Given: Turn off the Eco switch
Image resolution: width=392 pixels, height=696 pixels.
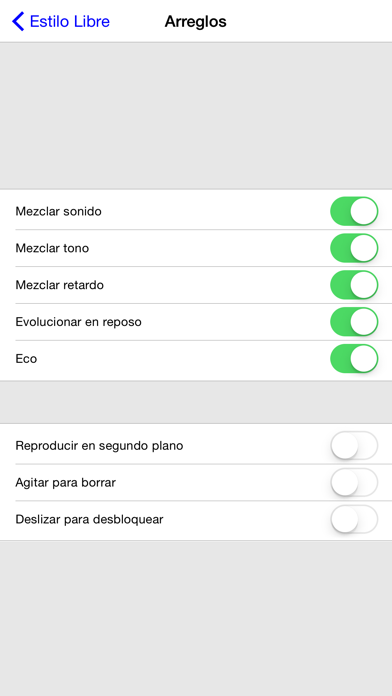Looking at the screenshot, I should 354,359.
